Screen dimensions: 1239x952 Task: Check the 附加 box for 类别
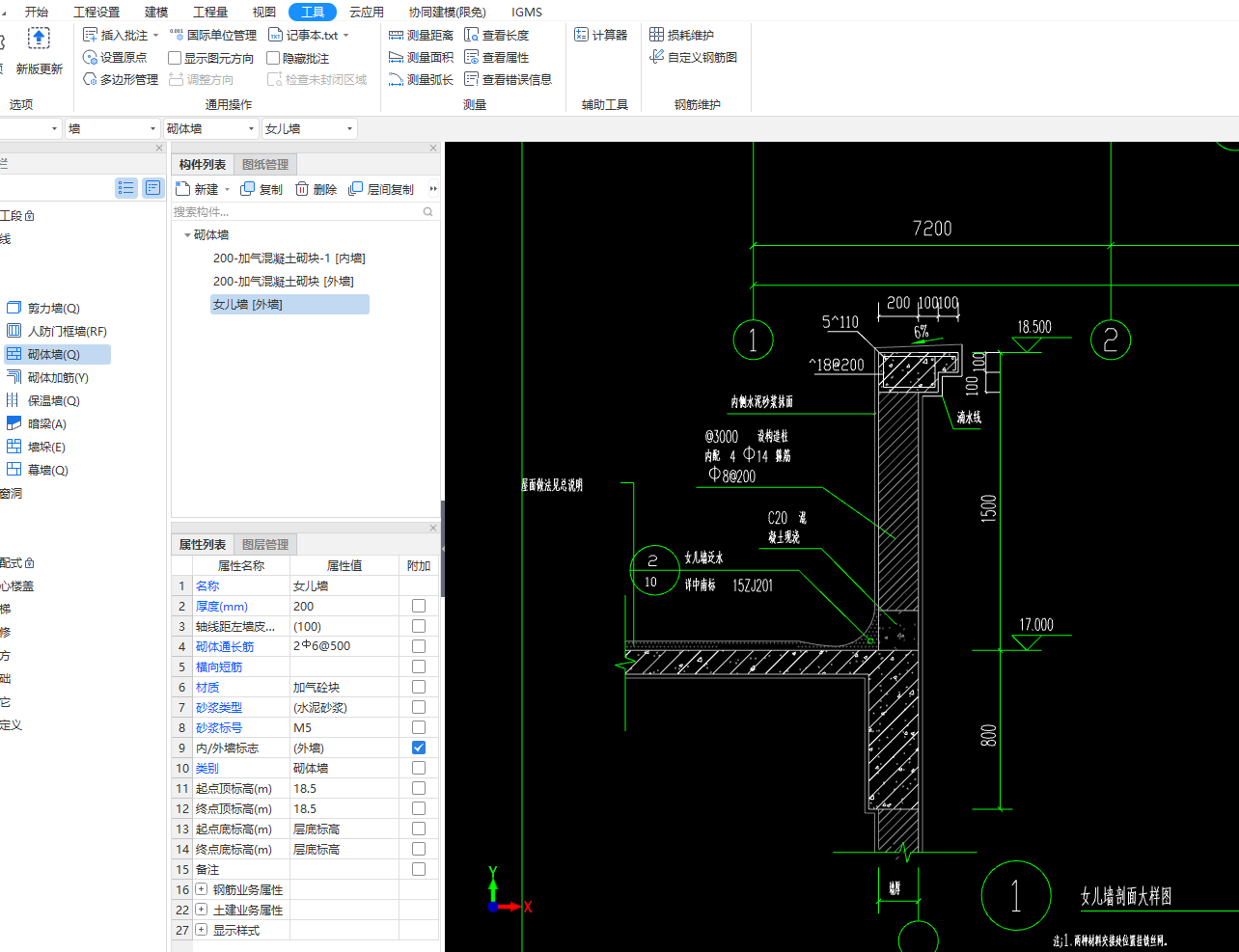coord(419,768)
